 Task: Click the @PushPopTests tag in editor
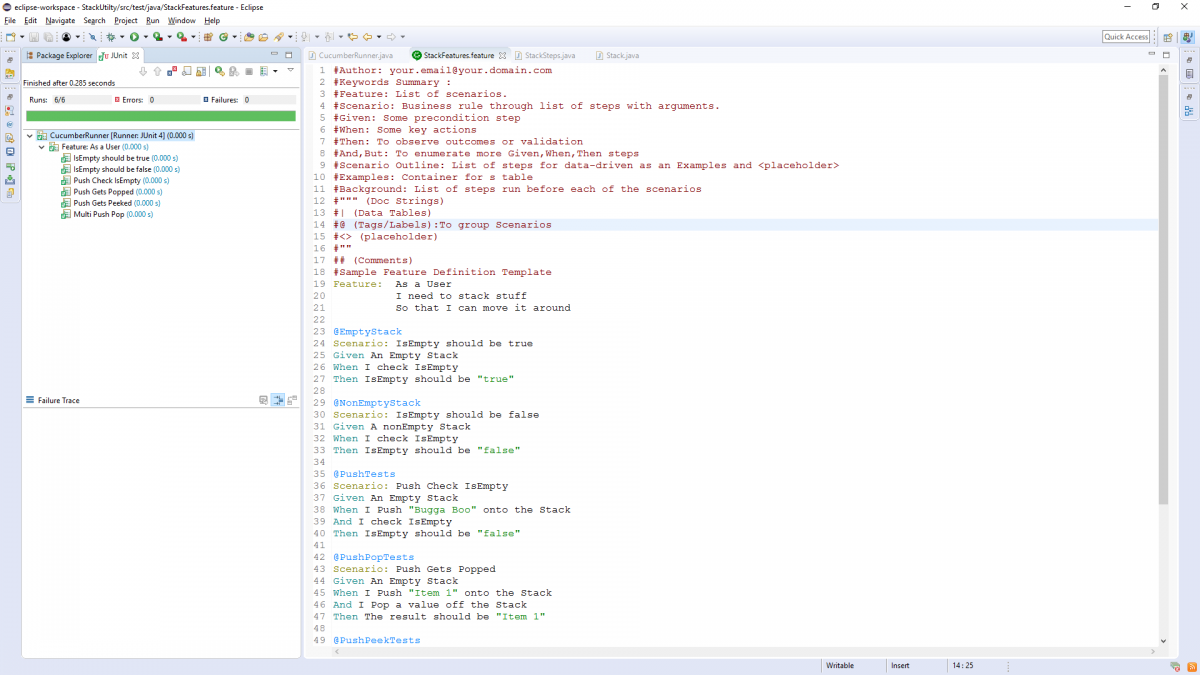pos(373,557)
